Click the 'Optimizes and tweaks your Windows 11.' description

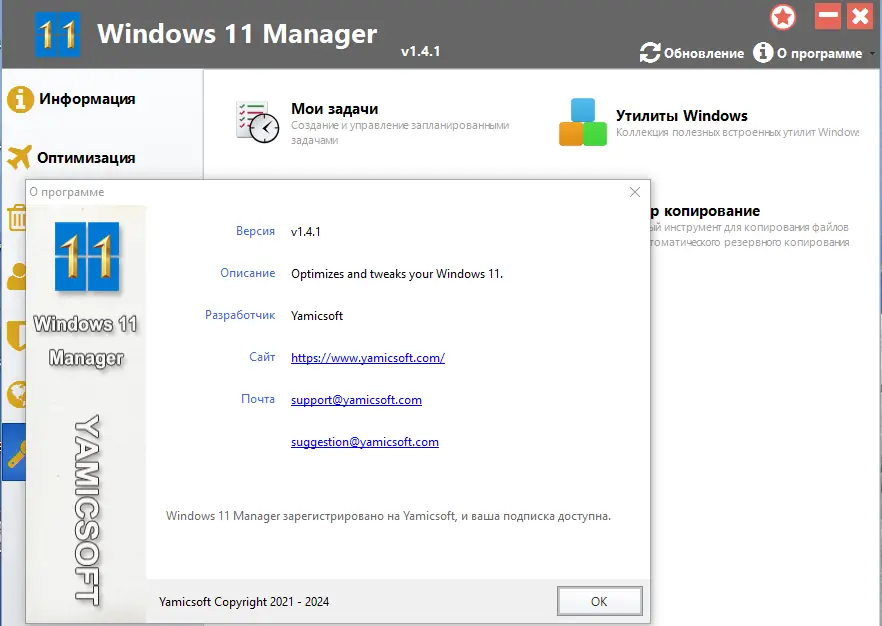397,274
